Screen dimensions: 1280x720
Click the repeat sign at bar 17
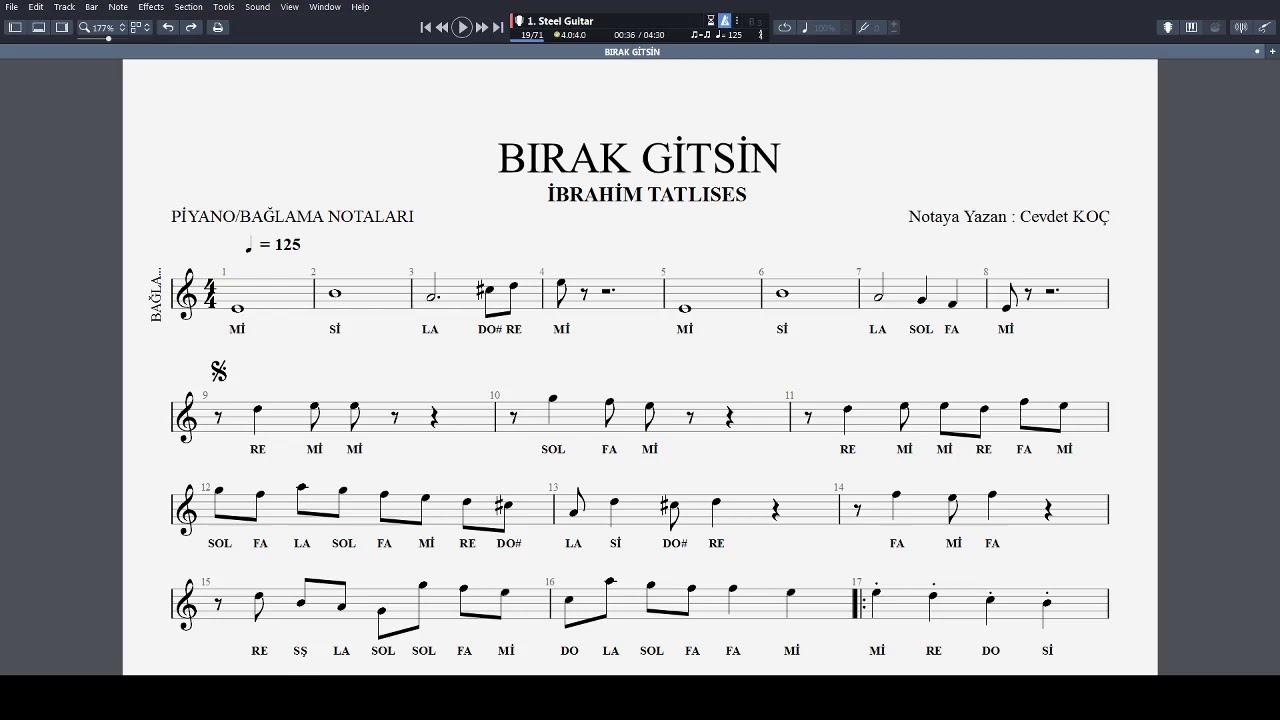(x=859, y=603)
